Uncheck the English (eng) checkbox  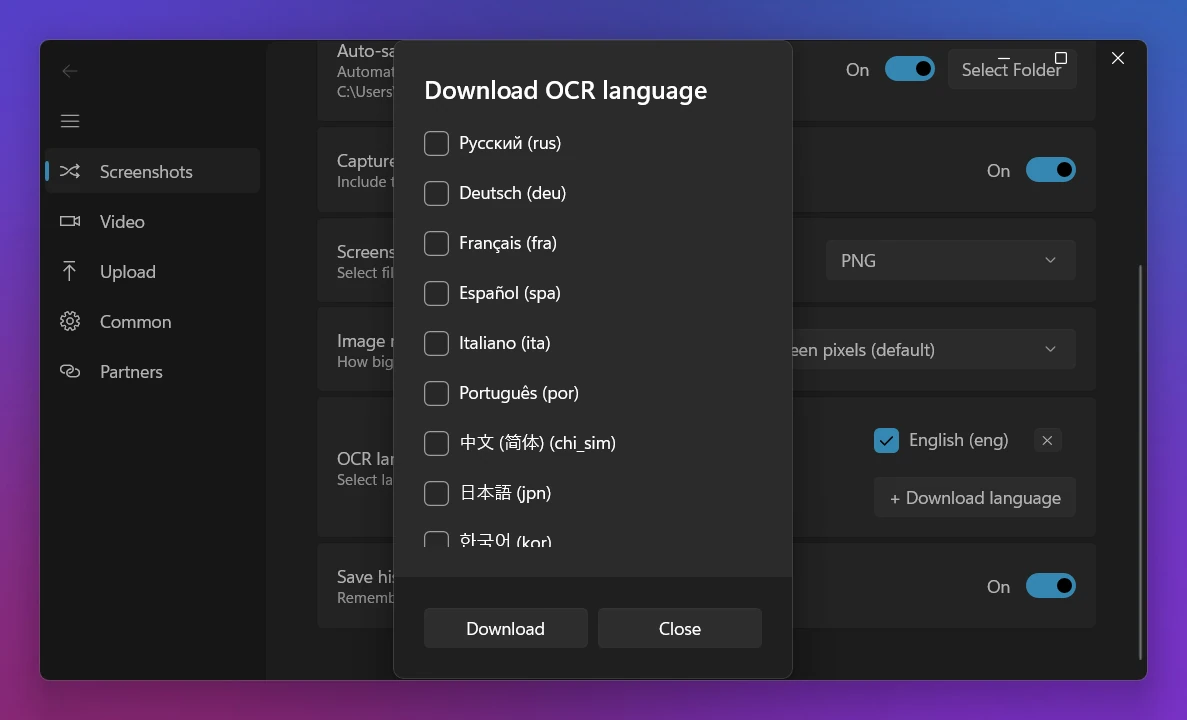pyautogui.click(x=886, y=441)
